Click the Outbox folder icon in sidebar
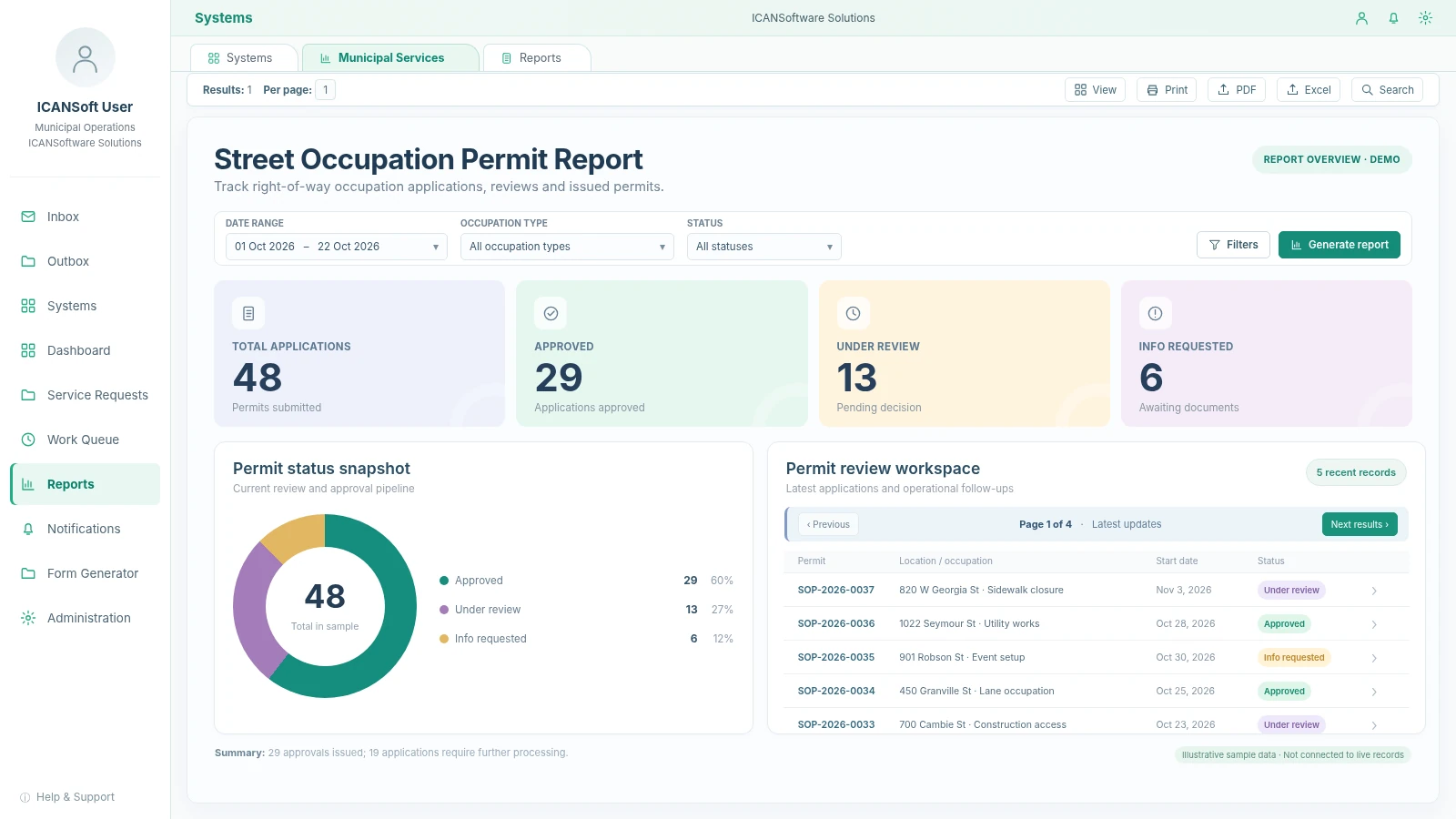Viewport: 1456px width, 819px height. pyautogui.click(x=28, y=261)
